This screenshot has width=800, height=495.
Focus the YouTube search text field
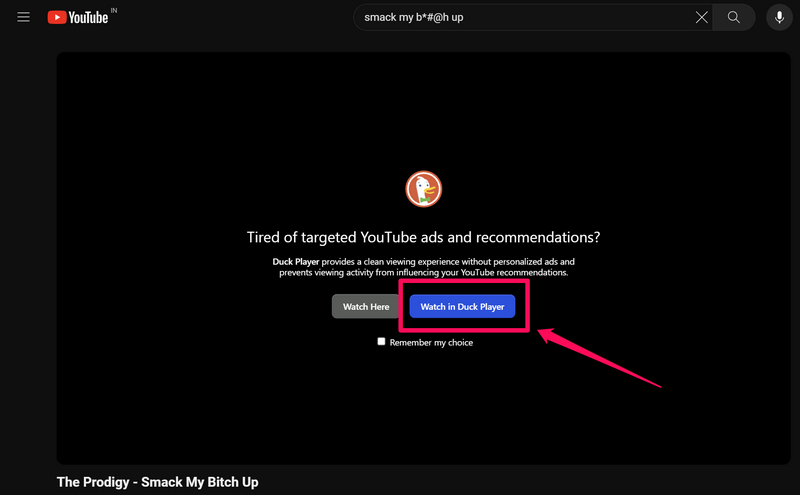pos(520,17)
